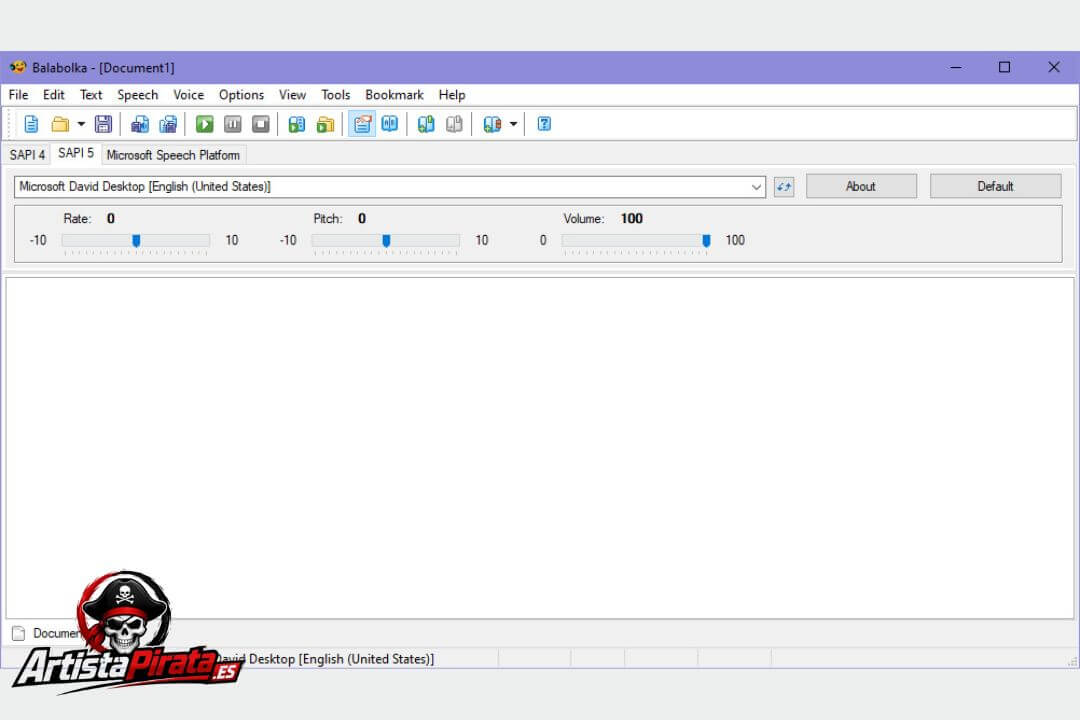Switch to Microsoft Speech Platform tab
Screen dimensions: 1080x720
click(x=174, y=155)
